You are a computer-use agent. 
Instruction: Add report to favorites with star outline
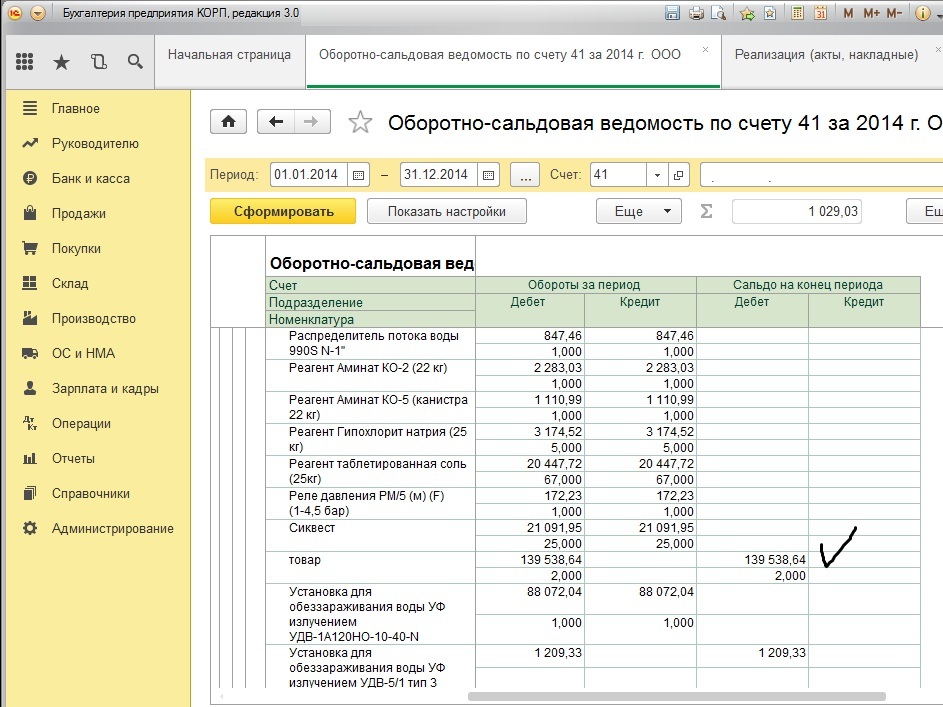coord(360,123)
